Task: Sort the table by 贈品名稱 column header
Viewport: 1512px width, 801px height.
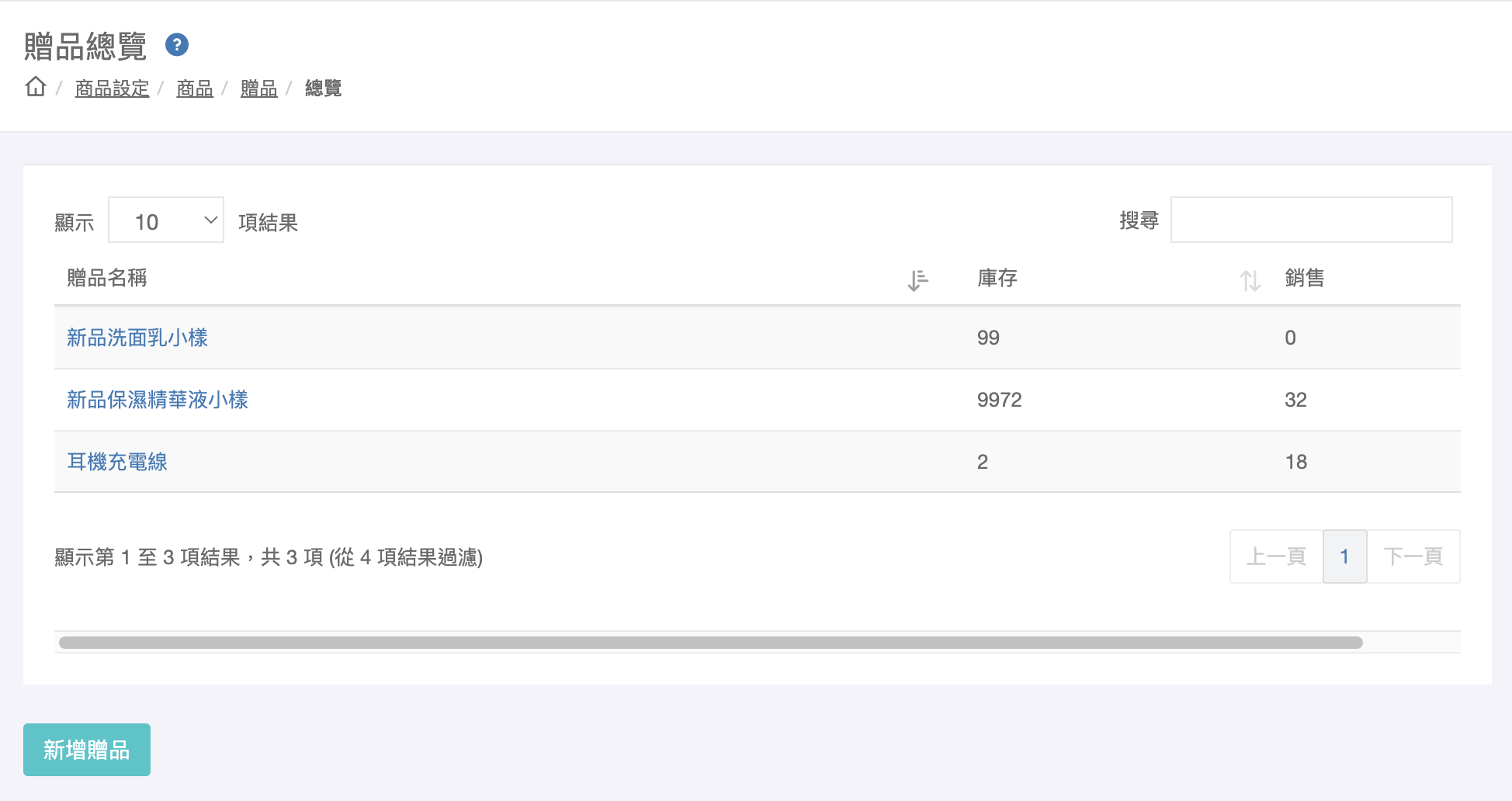Action: pyautogui.click(x=106, y=278)
